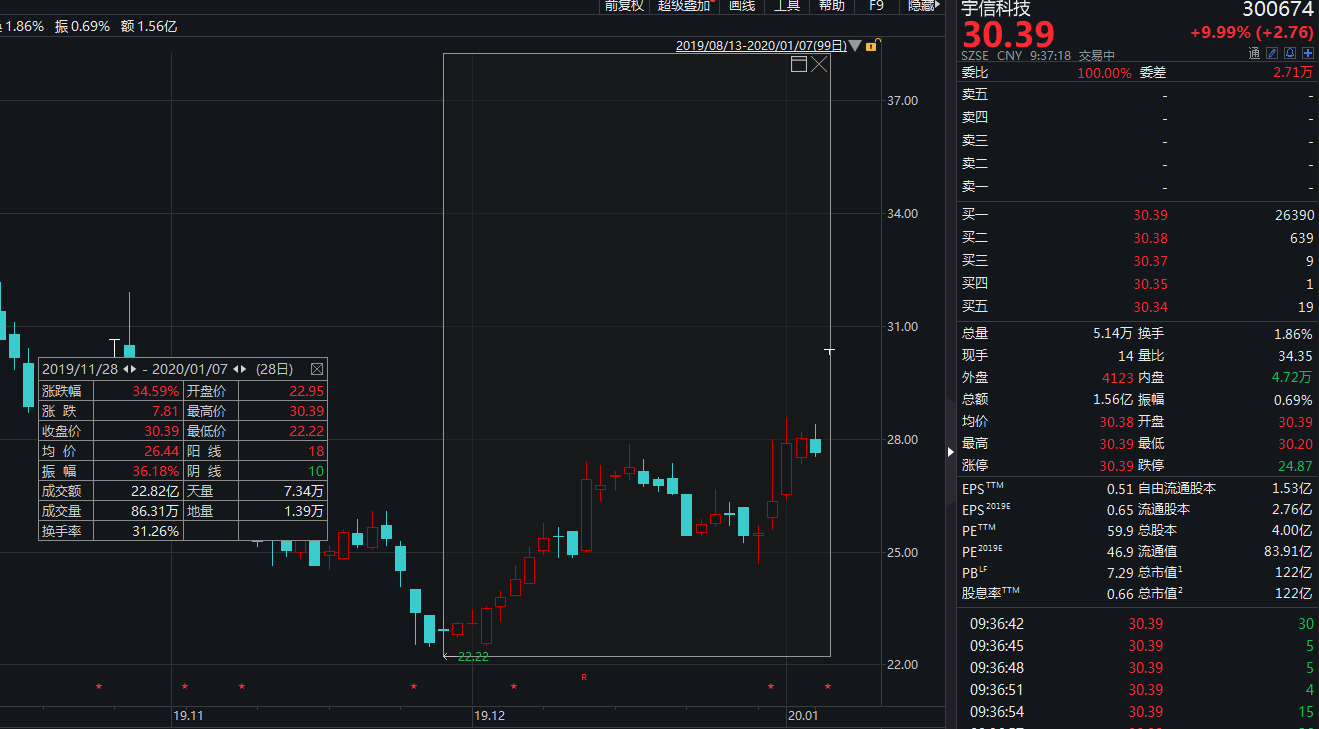
Task: Click the 买一 bid price 30.39
Action: [1150, 215]
